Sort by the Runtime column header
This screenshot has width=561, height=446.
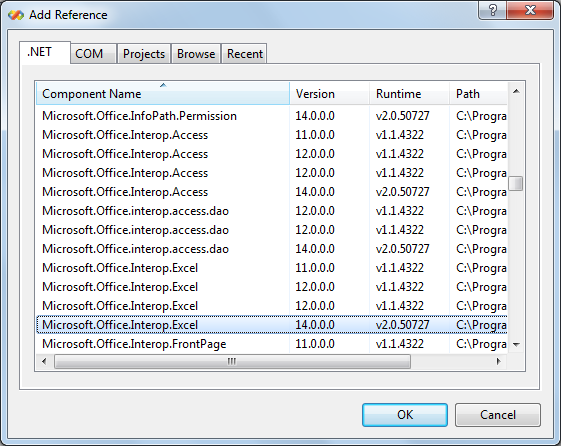pyautogui.click(x=409, y=94)
